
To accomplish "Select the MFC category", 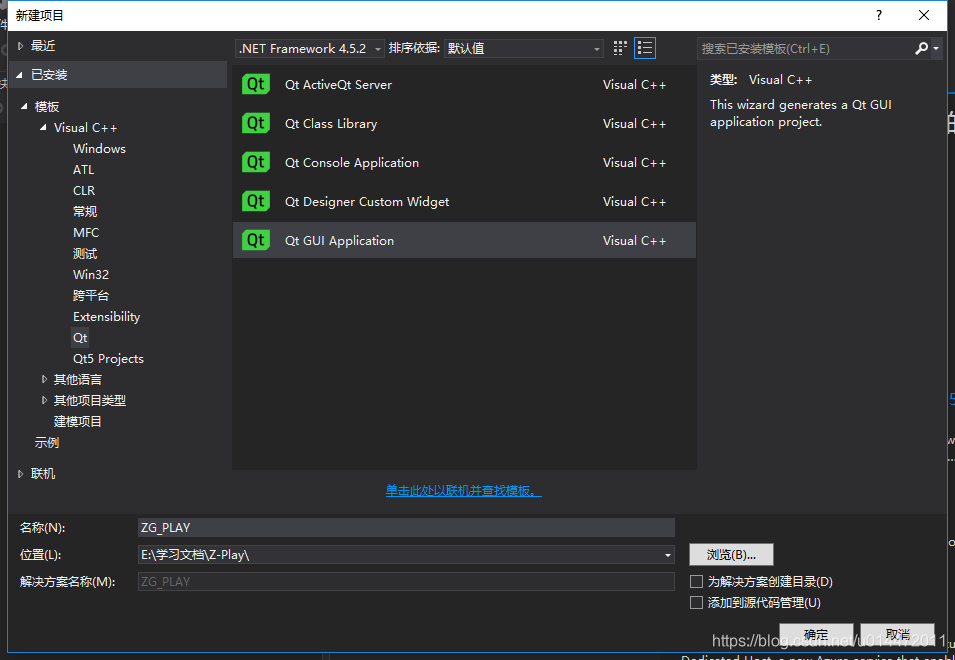I will click(86, 233).
